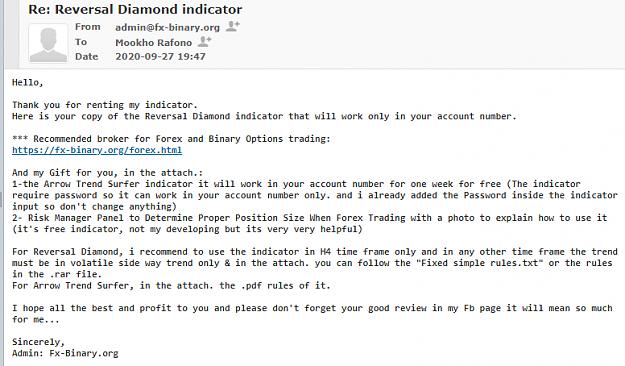This screenshot has height=366, width=625.
Task: Click the subject Re: Reversal Diamond indicator
Action: click(135, 9)
